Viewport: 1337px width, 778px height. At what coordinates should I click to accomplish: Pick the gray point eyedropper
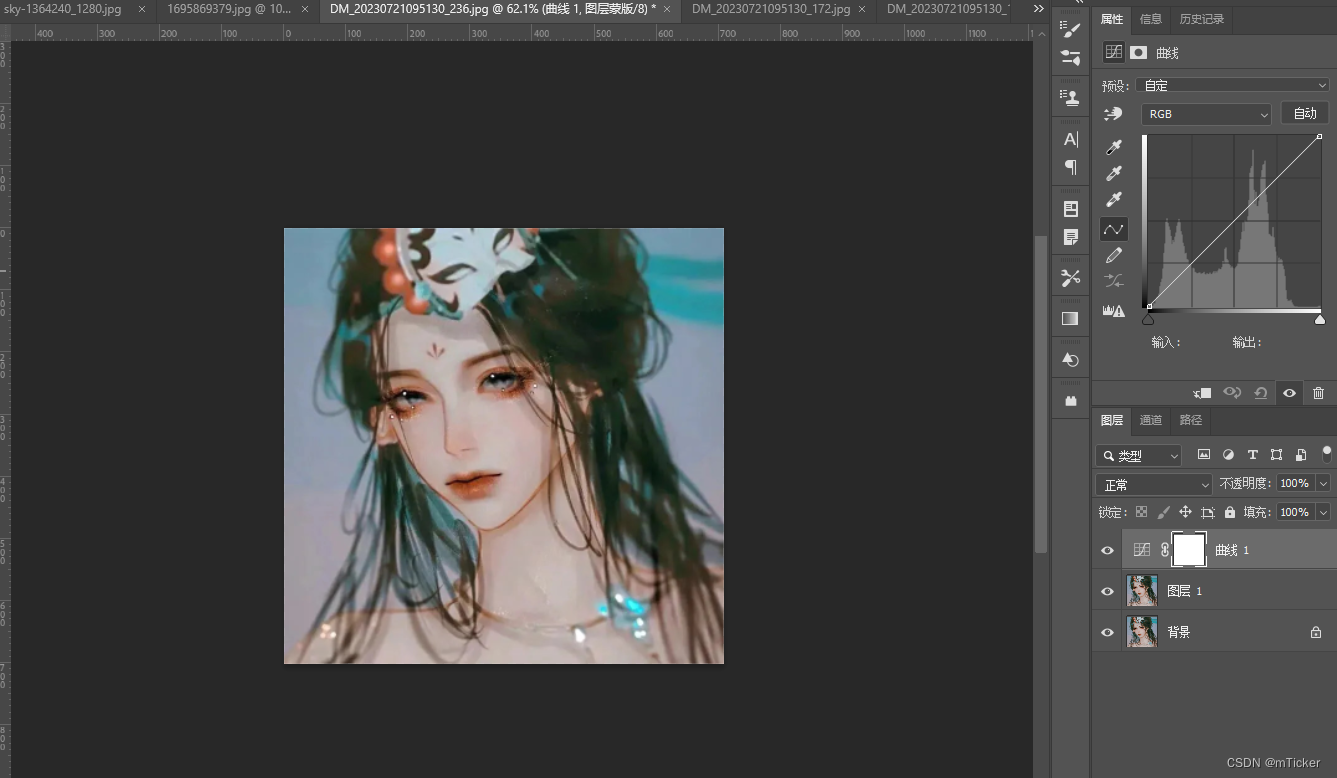(1113, 174)
